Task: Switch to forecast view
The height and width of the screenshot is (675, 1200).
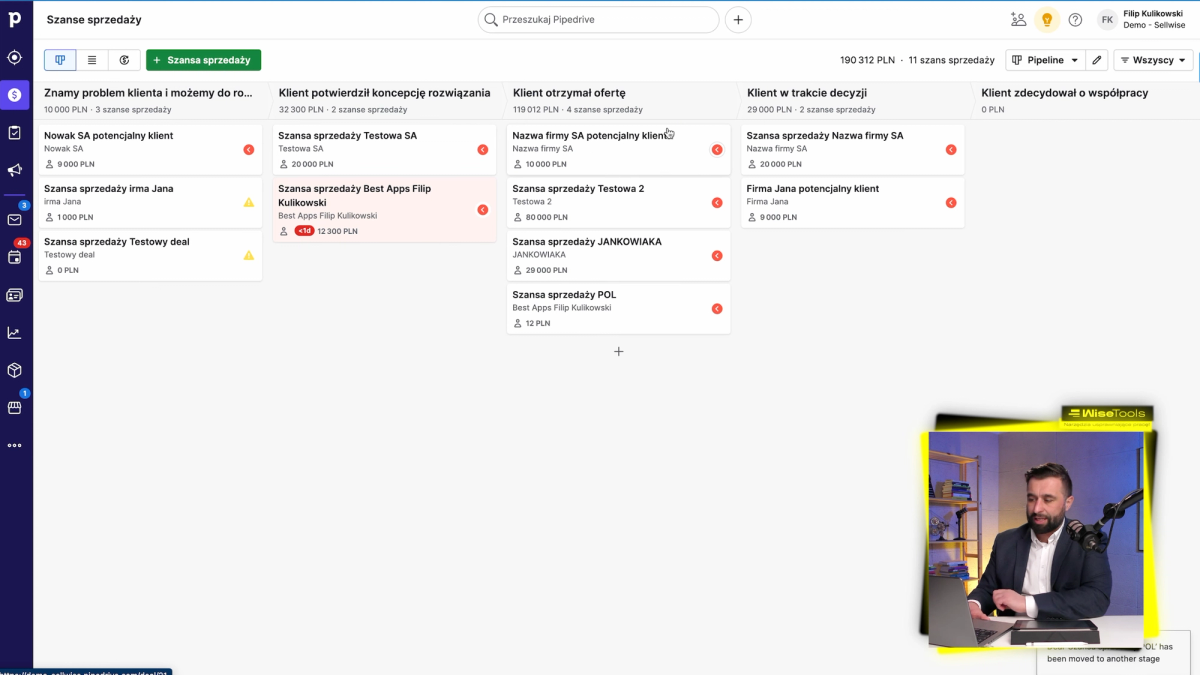Action: [x=124, y=60]
